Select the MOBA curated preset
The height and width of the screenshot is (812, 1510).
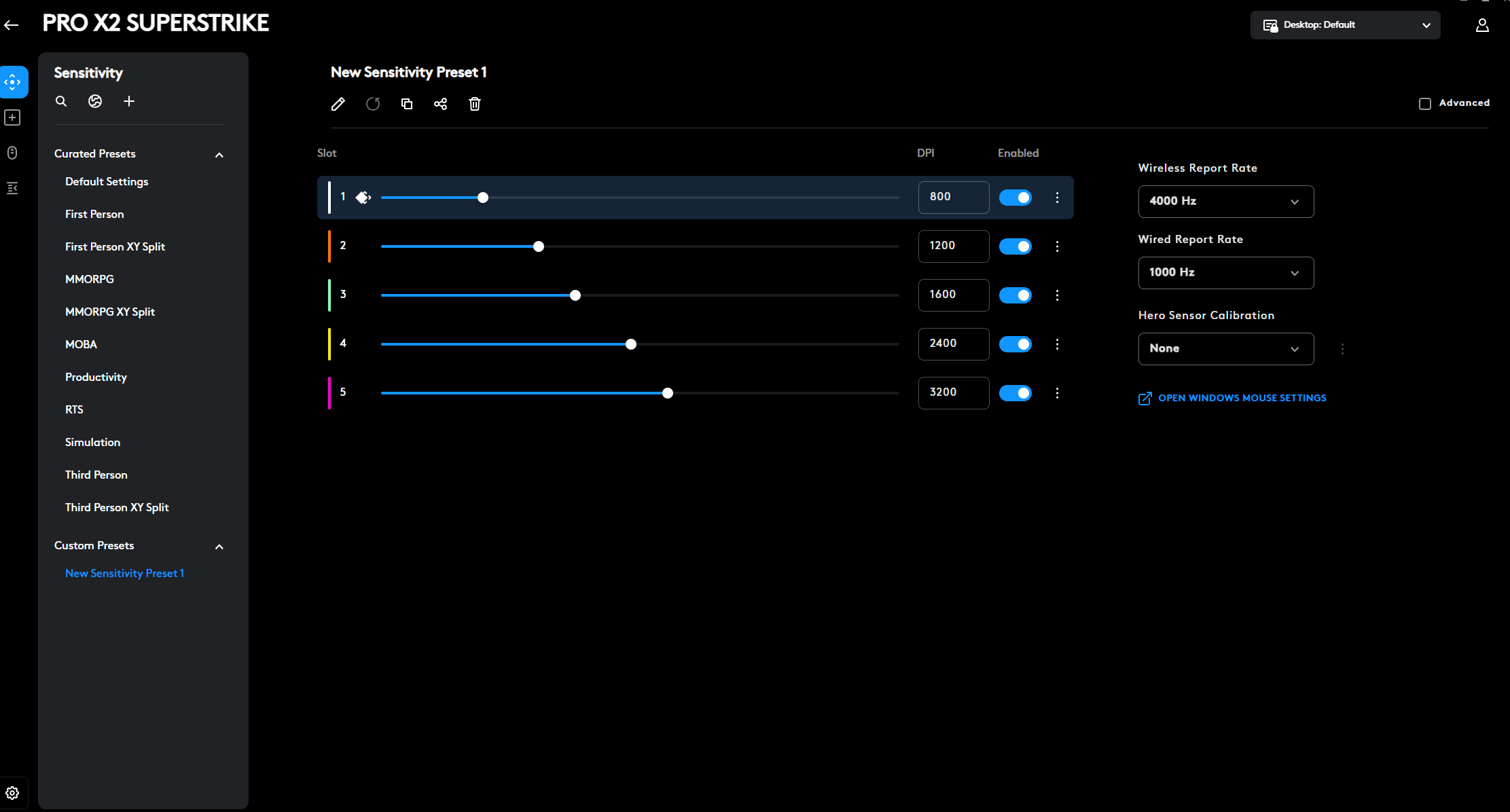(x=81, y=344)
